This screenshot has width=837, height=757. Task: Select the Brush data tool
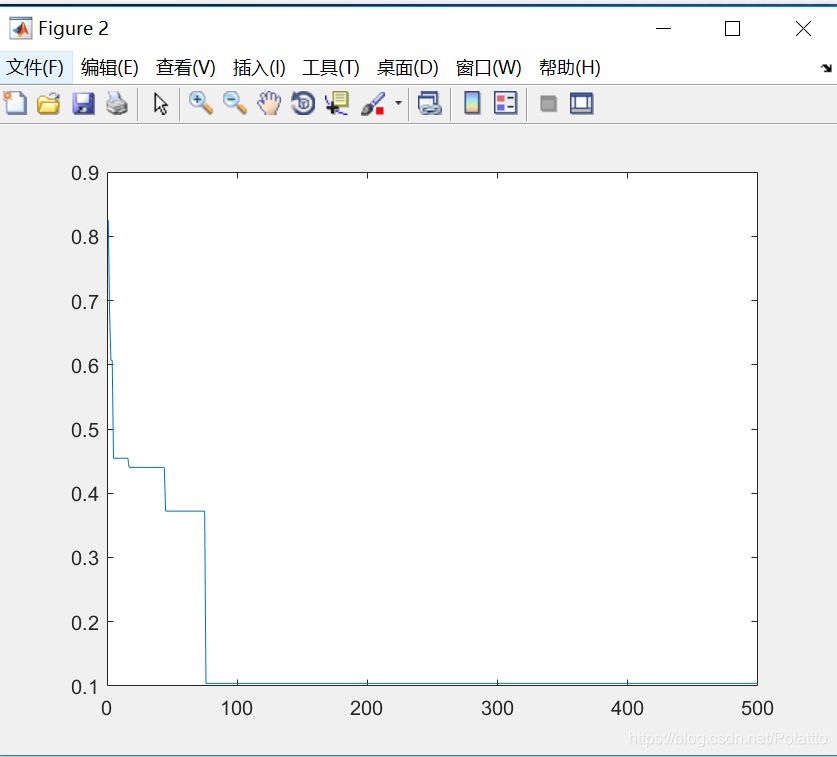click(x=373, y=103)
